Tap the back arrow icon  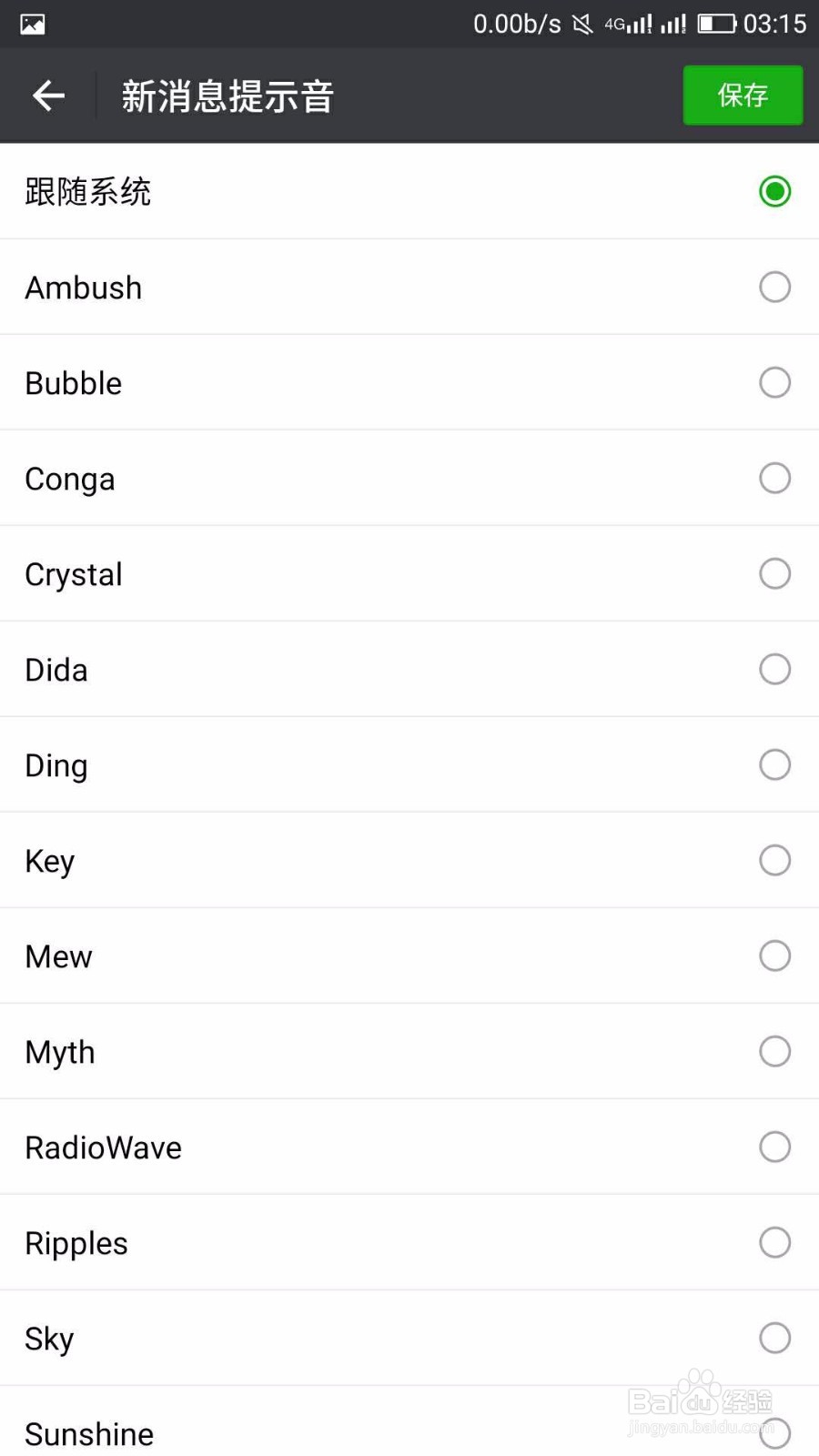[48, 96]
